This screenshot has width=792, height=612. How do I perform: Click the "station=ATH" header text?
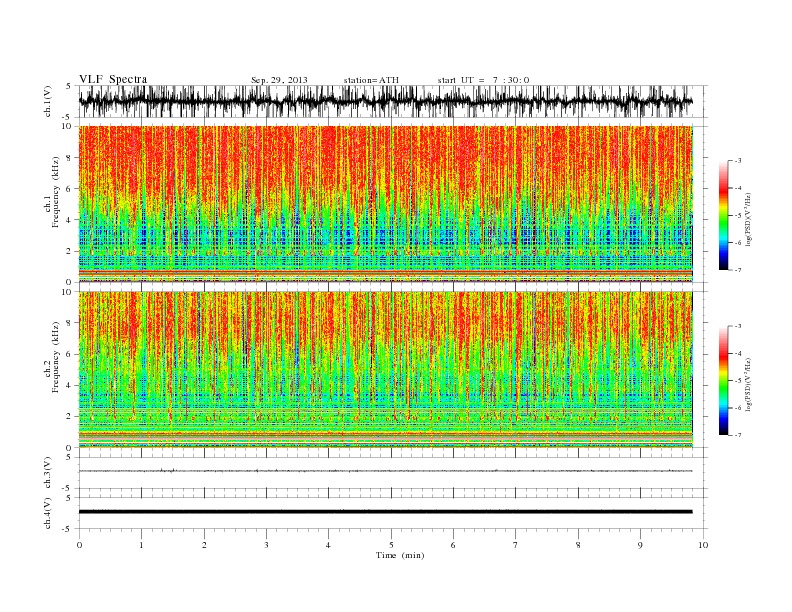tap(371, 80)
